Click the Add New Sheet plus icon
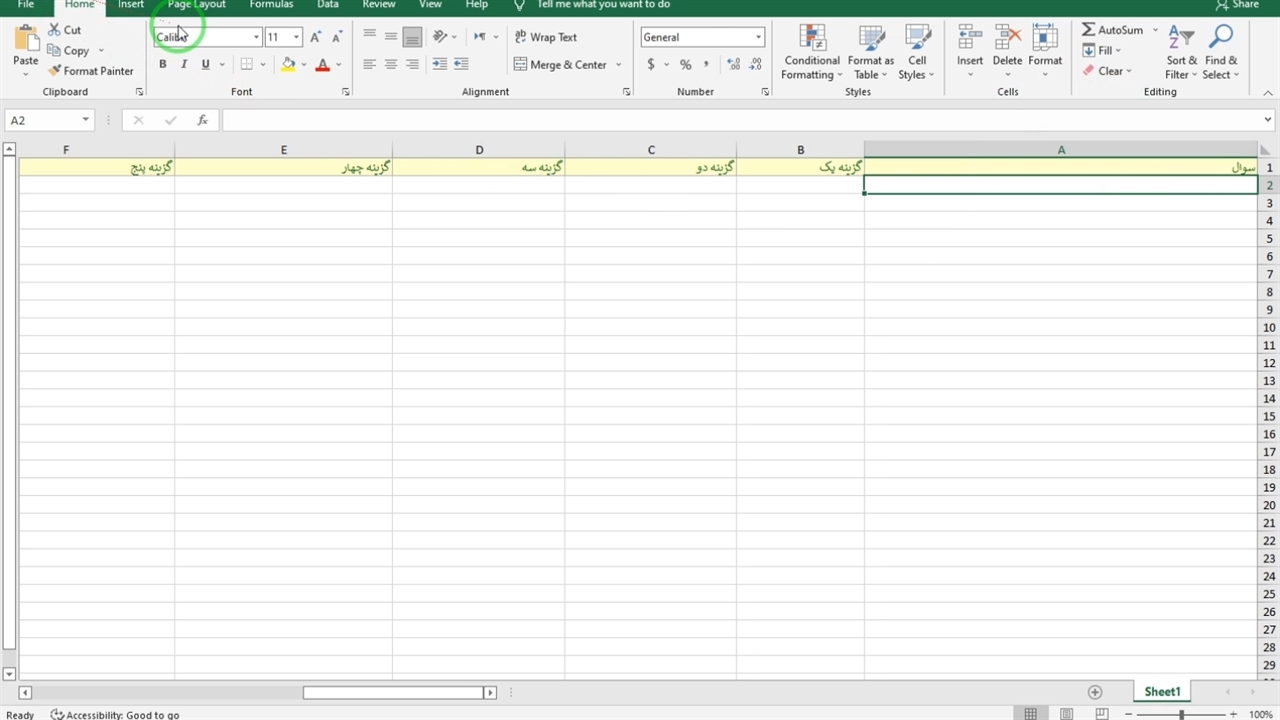 point(1095,692)
